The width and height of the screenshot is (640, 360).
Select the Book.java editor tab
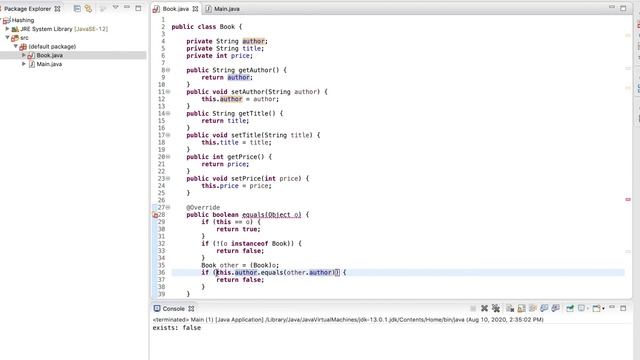[176, 9]
